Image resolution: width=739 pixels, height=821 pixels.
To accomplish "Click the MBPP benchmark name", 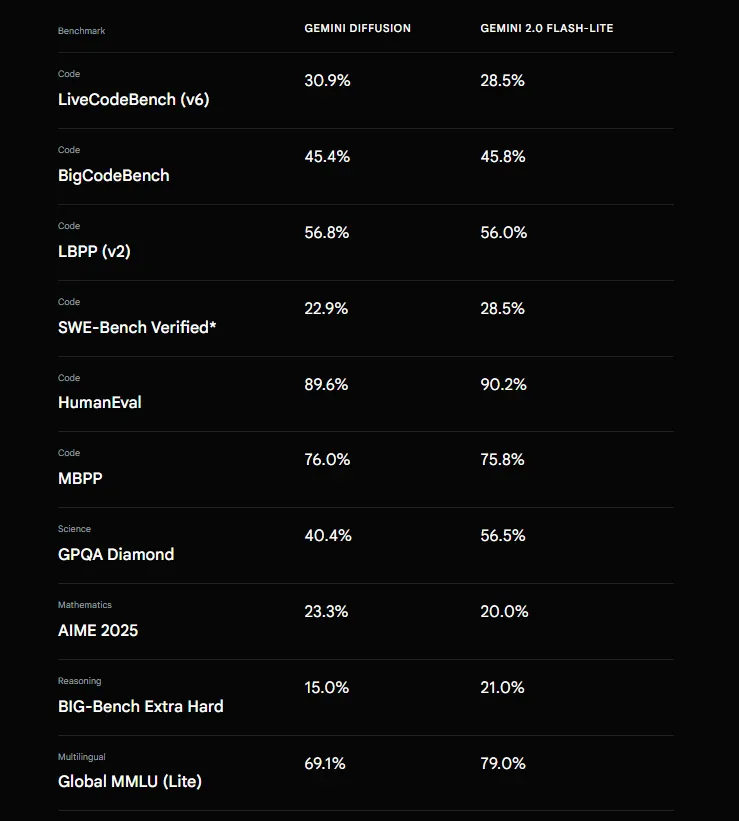I will tap(80, 478).
